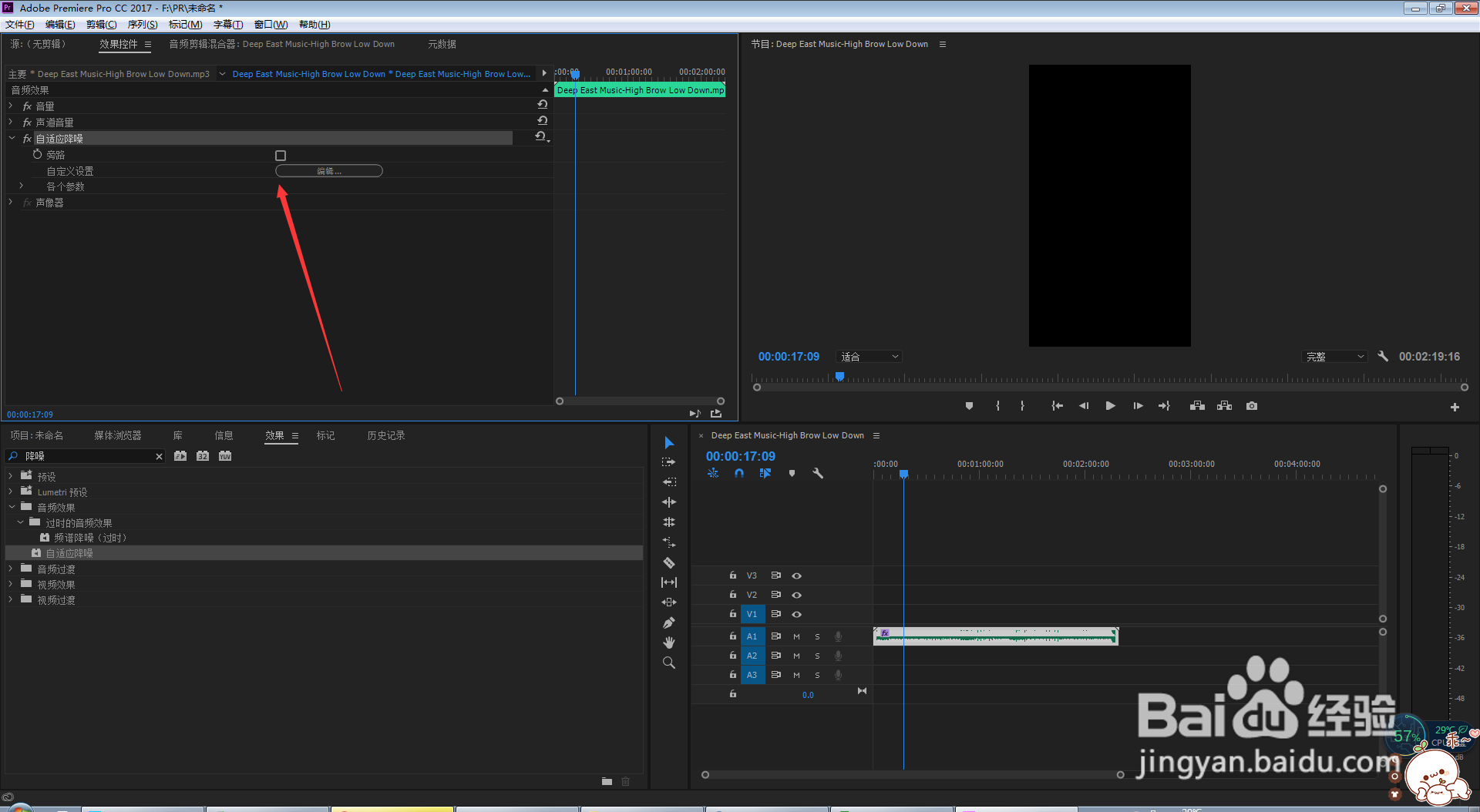The image size is (1480, 812).
Task: Switch to 元数据 tab
Action: click(442, 44)
